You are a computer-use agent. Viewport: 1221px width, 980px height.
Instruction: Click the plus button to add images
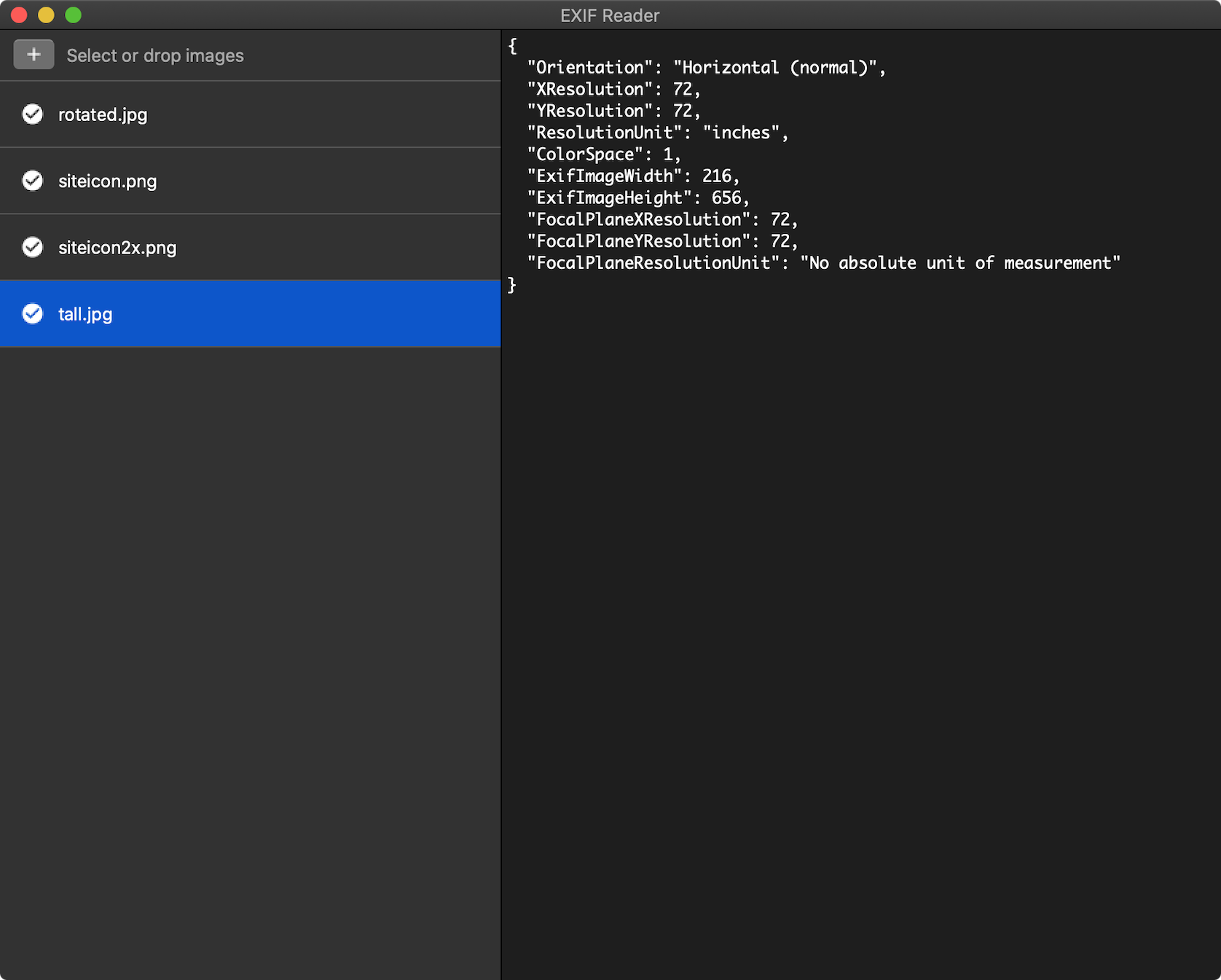tap(34, 55)
